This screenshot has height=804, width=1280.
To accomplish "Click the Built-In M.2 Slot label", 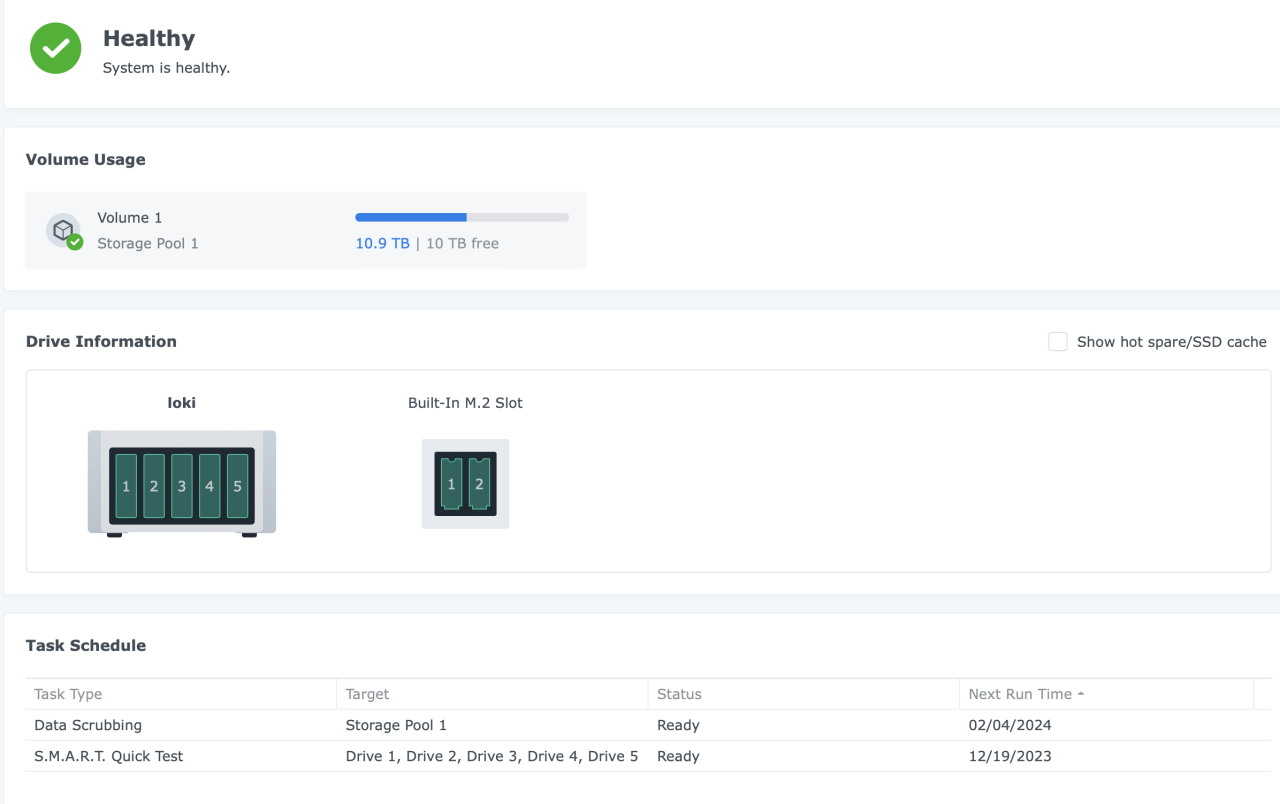I will click(x=465, y=403).
